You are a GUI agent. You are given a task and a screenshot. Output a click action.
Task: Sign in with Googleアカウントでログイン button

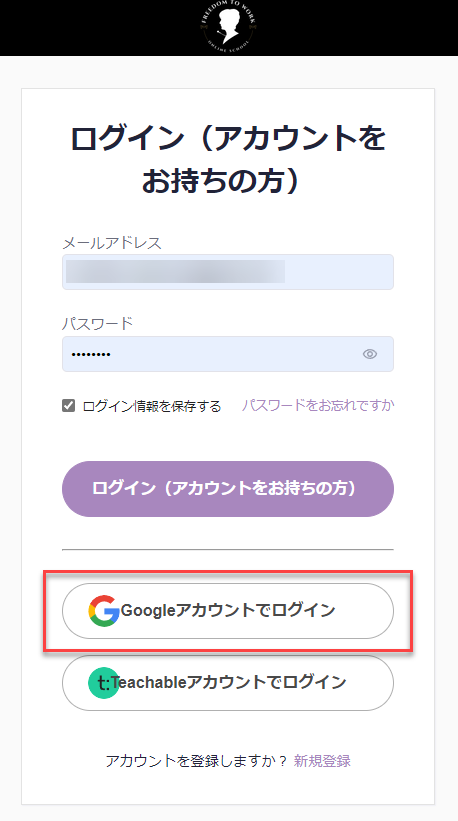228,611
